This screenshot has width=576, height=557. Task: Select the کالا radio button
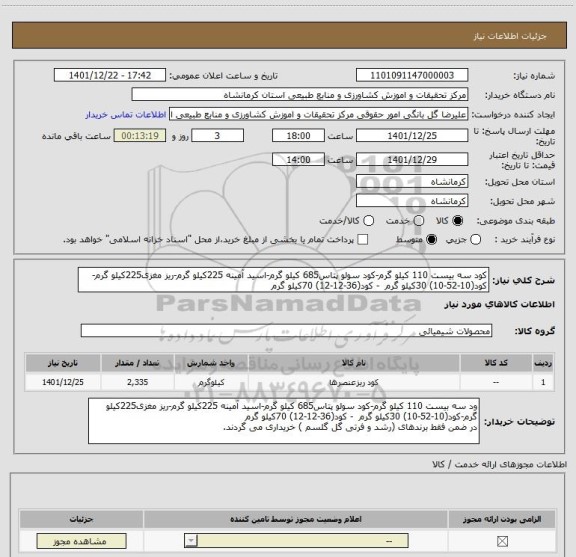[458, 220]
